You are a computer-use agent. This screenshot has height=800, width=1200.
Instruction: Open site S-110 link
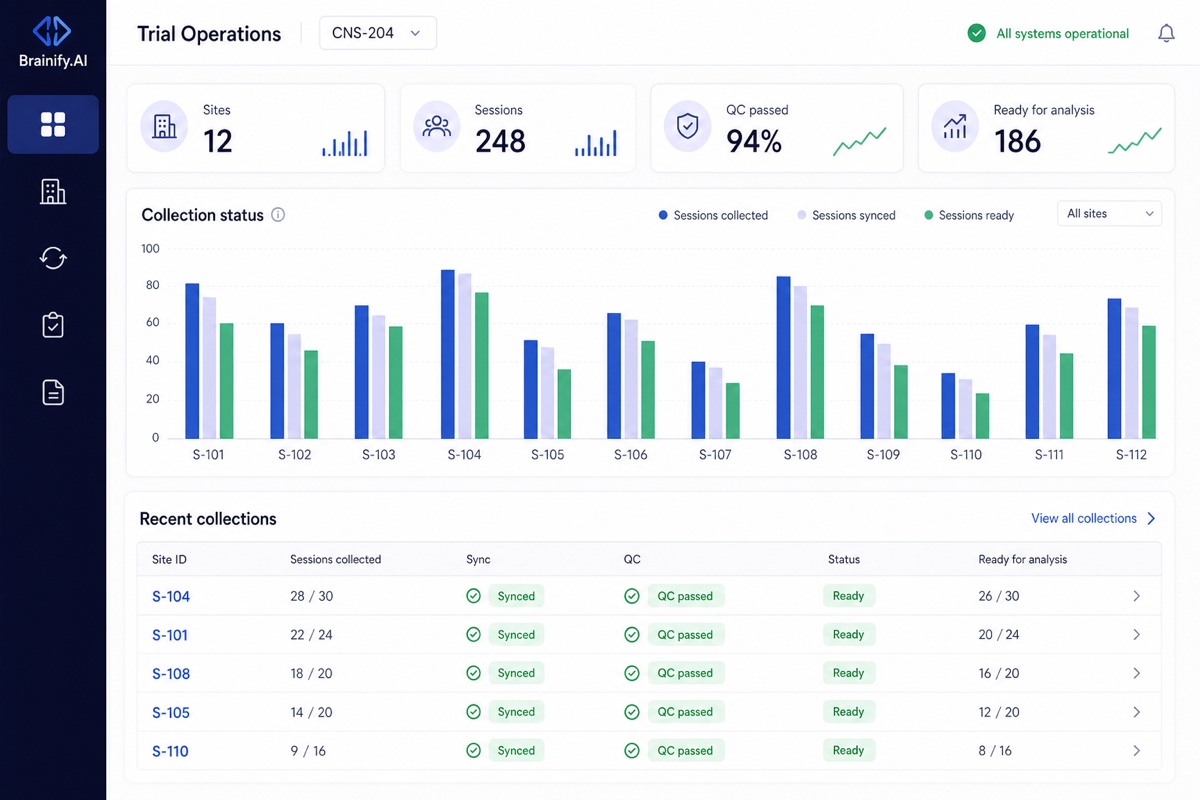(170, 751)
